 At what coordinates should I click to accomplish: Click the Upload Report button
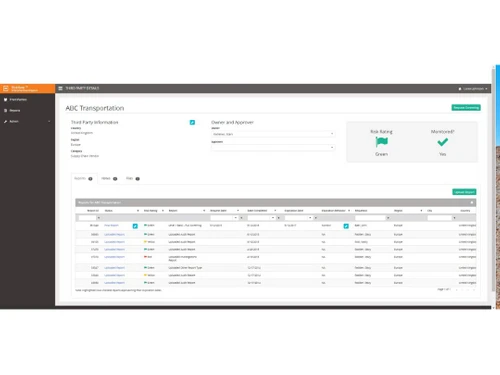click(464, 192)
